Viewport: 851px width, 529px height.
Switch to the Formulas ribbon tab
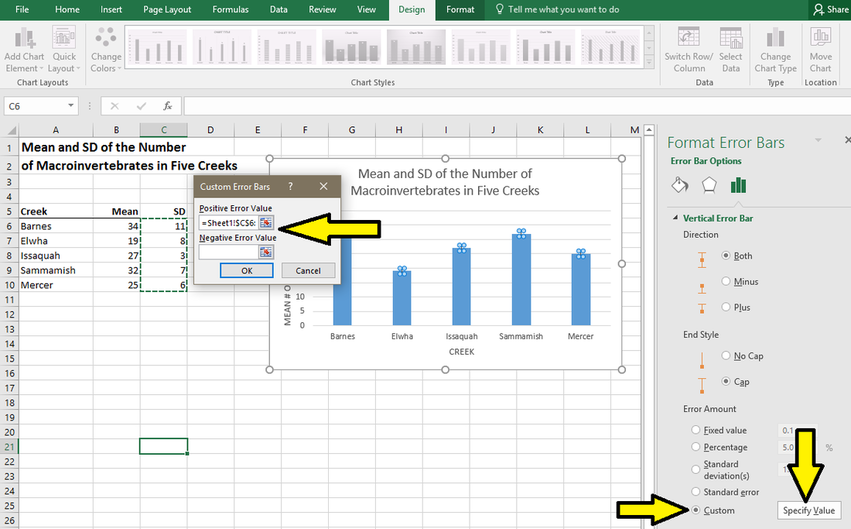pos(230,9)
